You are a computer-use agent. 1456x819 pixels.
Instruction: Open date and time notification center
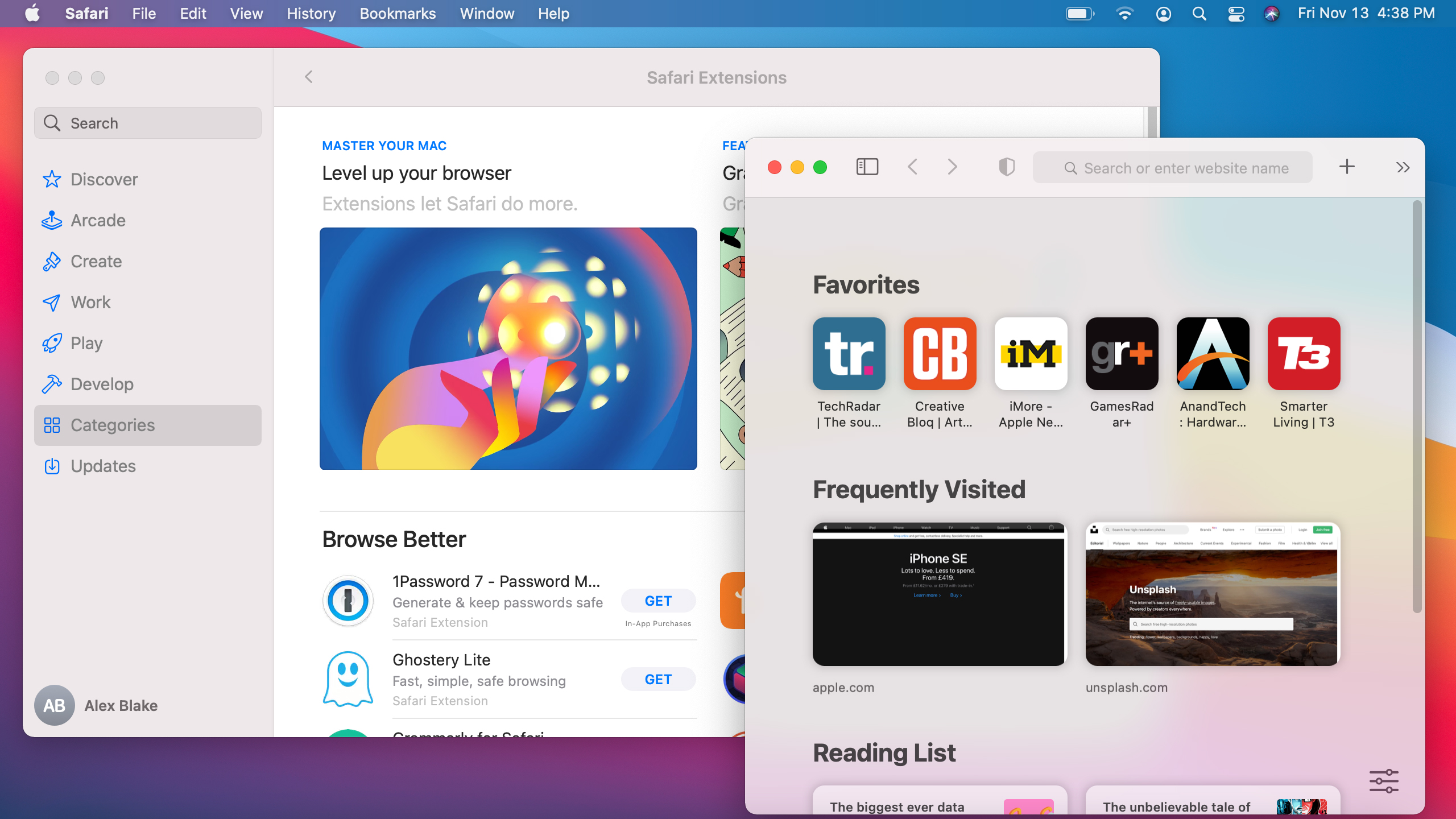point(1366,13)
